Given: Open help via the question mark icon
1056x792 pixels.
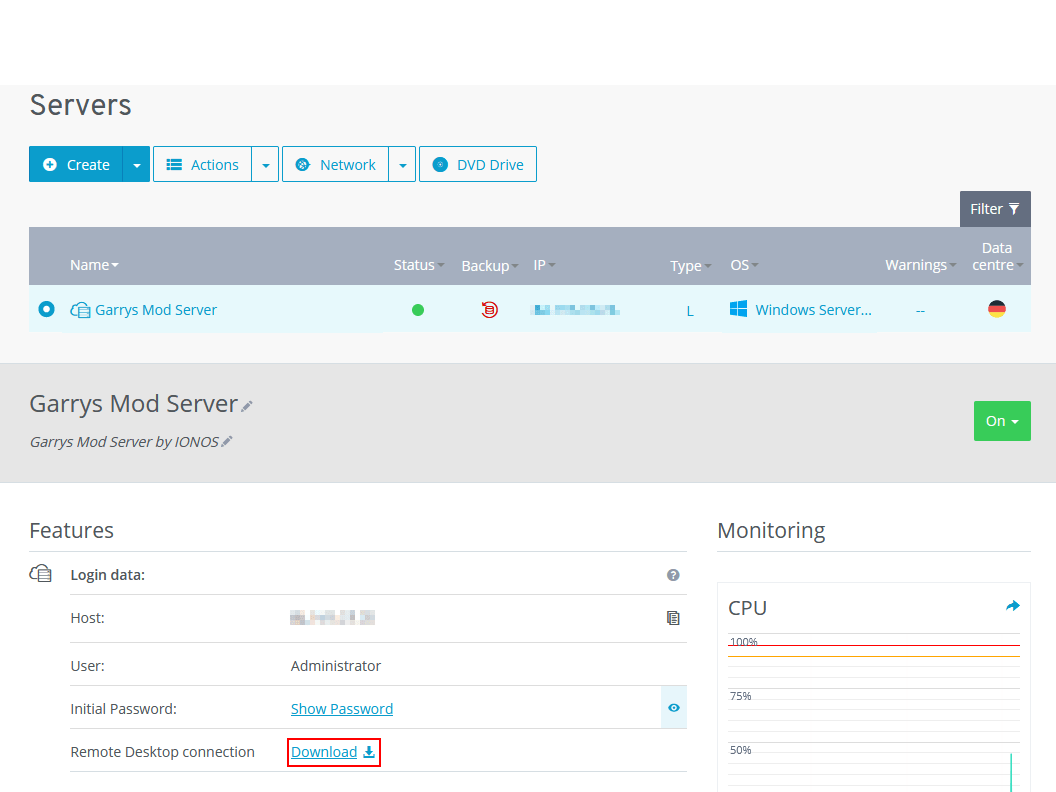Looking at the screenshot, I should point(673,575).
